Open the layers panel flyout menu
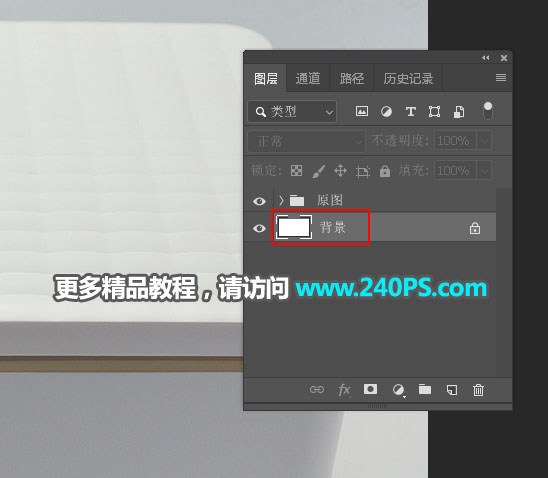The width and height of the screenshot is (548, 478). coord(501,78)
